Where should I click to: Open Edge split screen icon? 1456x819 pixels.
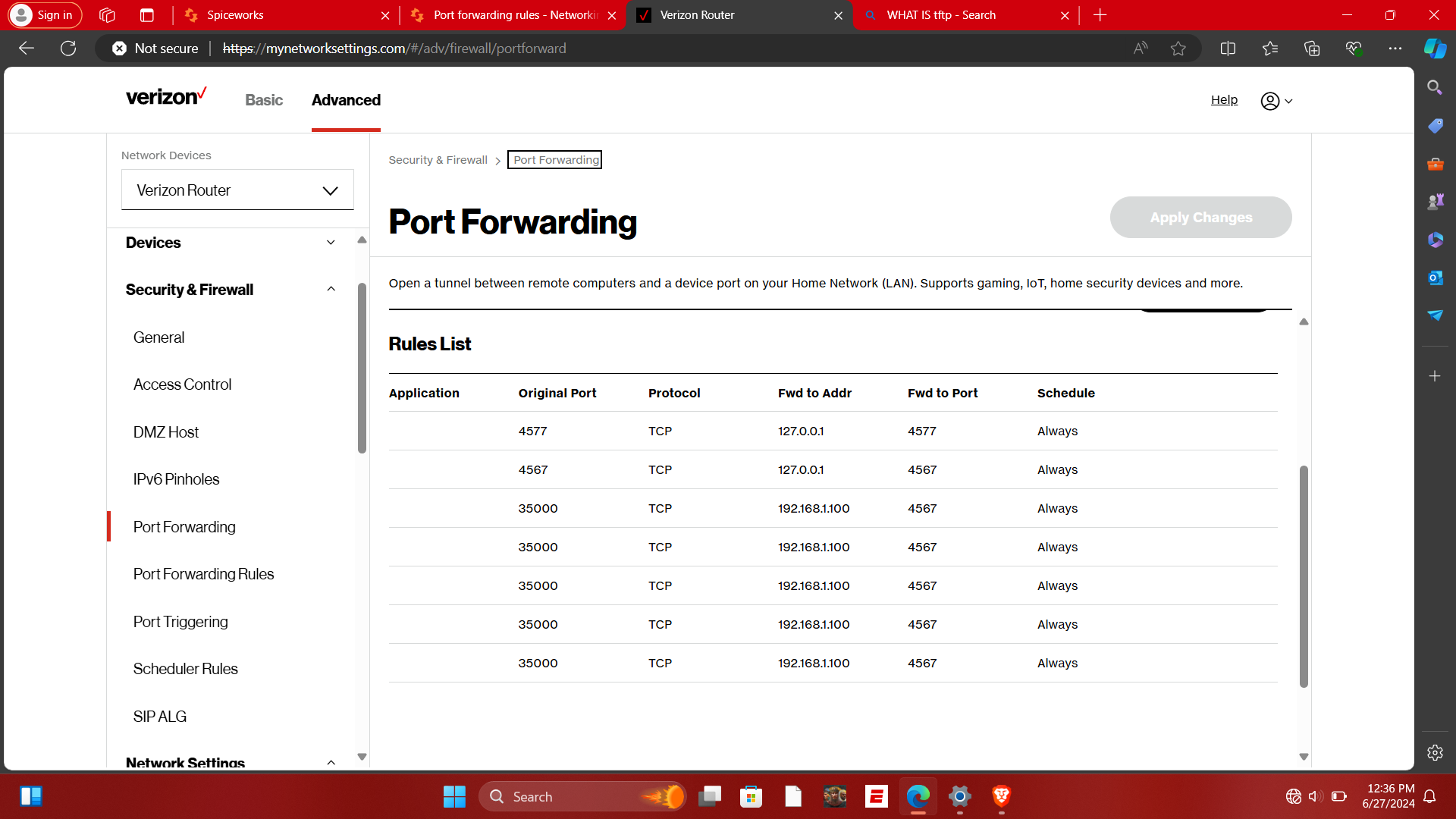(x=1228, y=49)
